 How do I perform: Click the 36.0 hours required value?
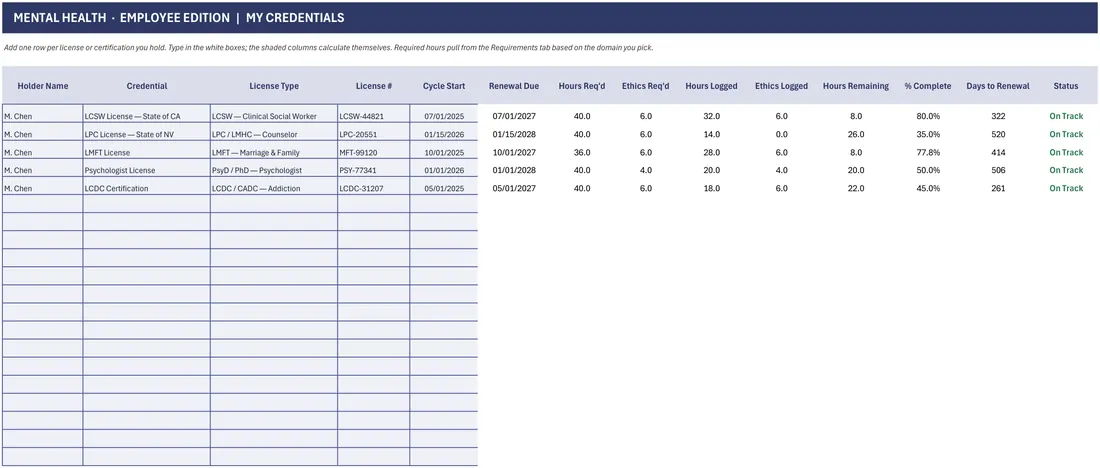coord(582,152)
